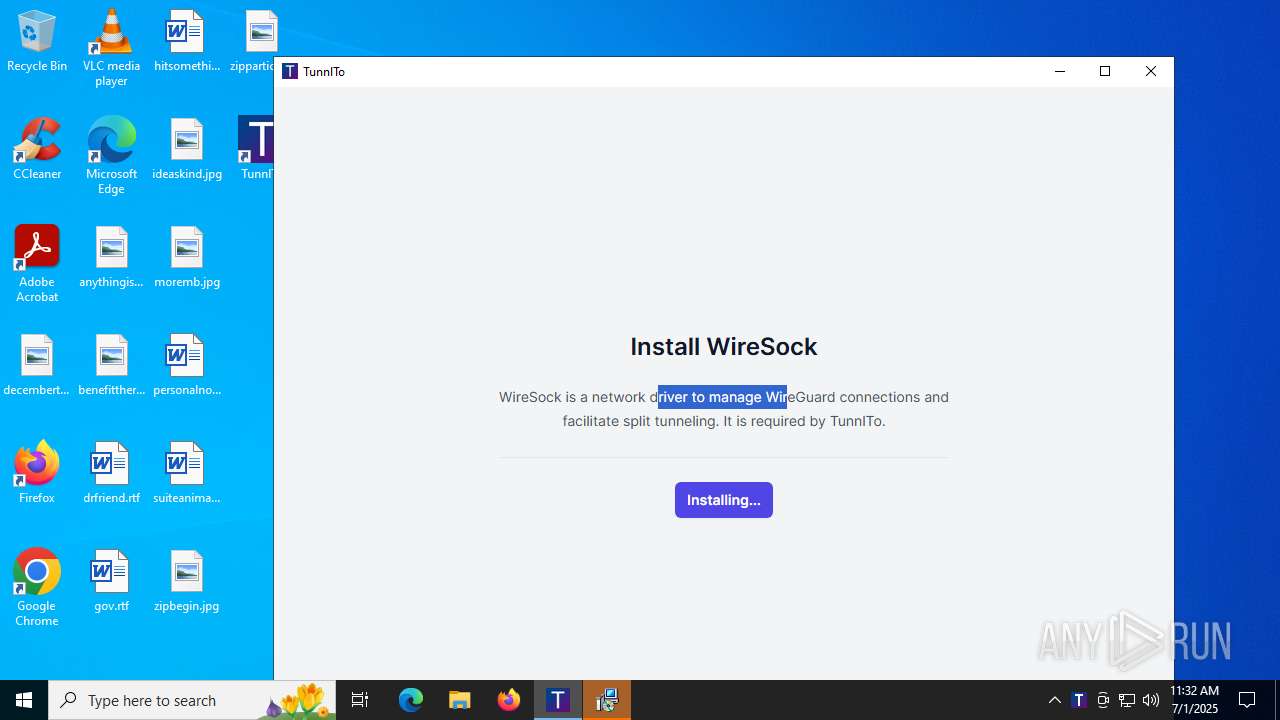Select the VLC media player shortcut
1280x720 pixels.
click(111, 47)
